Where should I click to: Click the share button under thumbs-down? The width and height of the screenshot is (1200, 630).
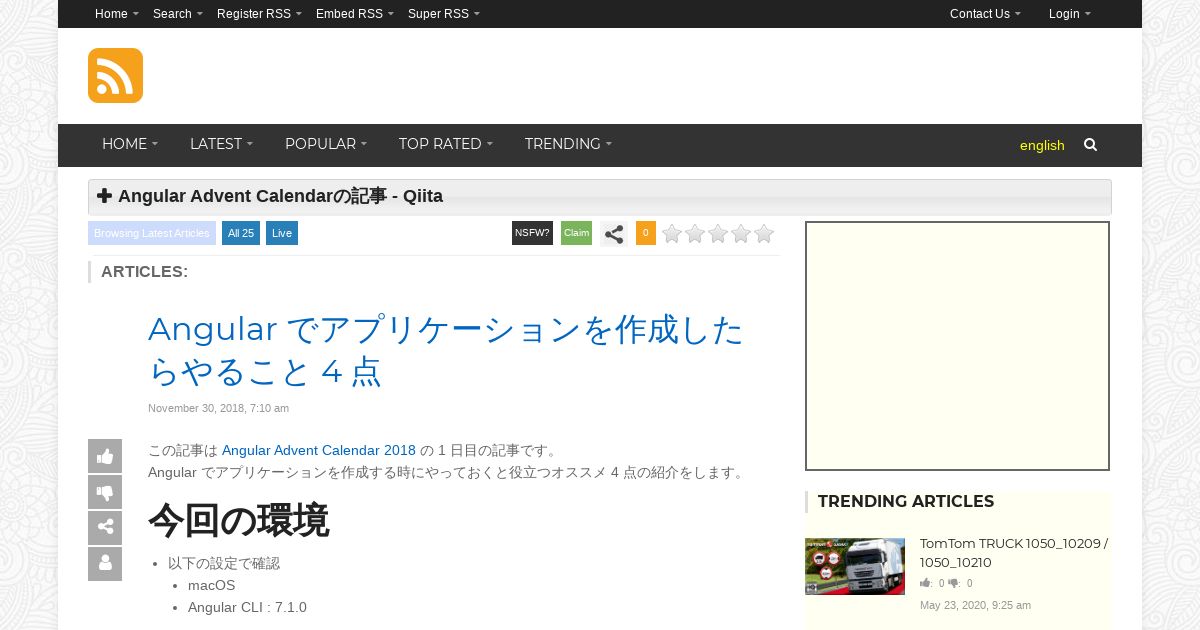pos(105,528)
